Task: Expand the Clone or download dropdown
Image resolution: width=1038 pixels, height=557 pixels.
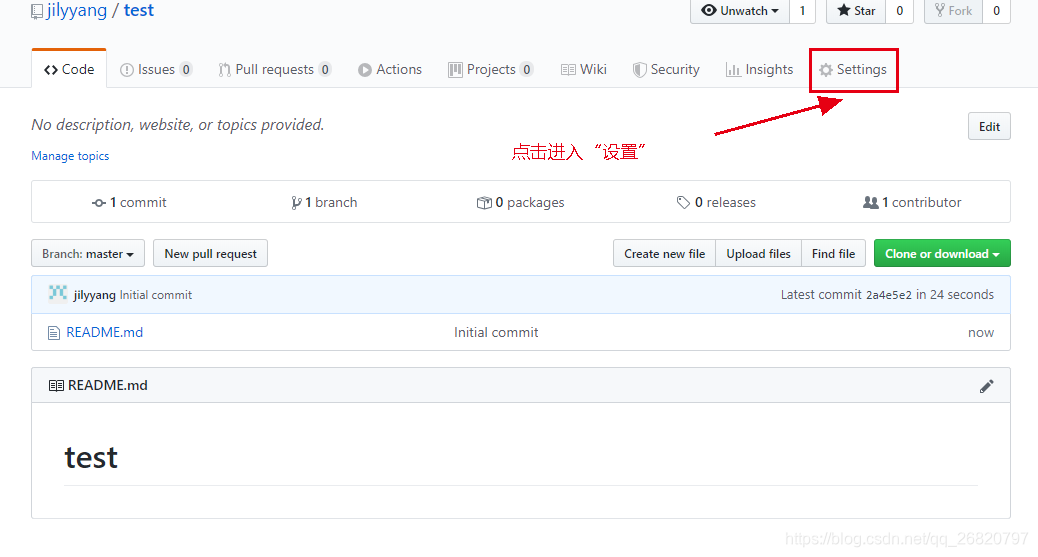Action: (x=942, y=254)
